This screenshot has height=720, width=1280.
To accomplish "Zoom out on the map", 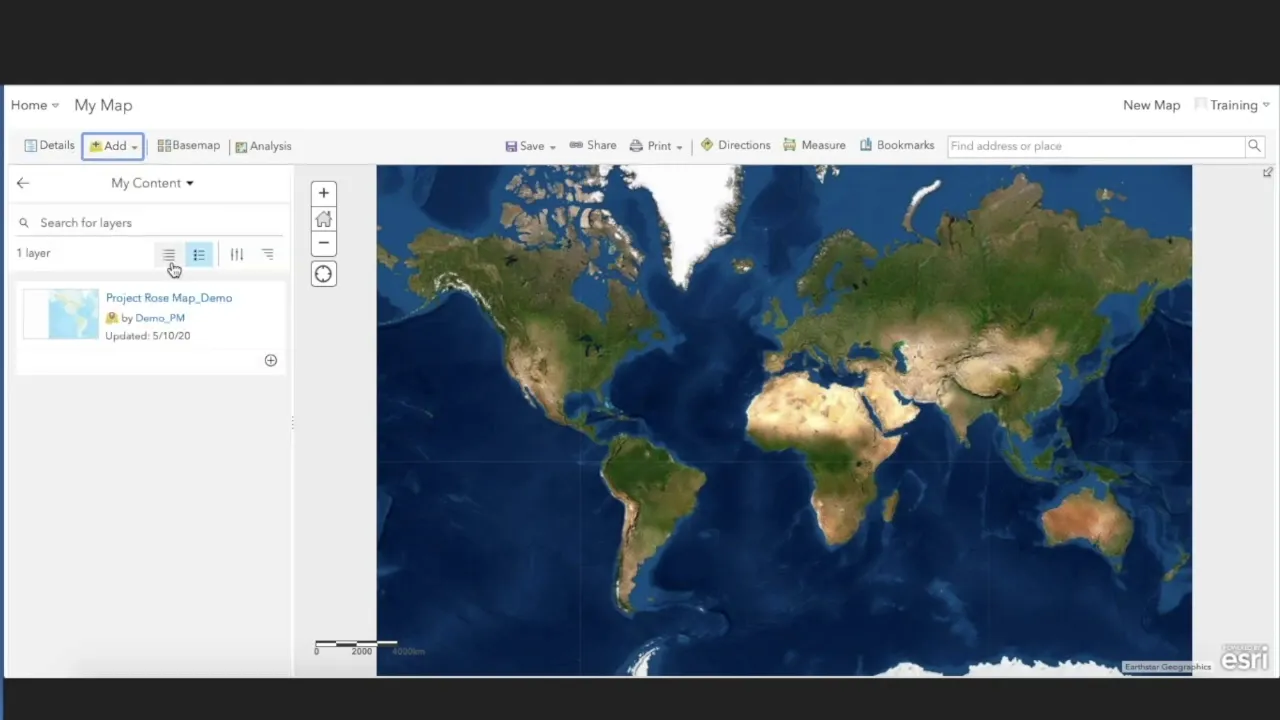I will [324, 244].
